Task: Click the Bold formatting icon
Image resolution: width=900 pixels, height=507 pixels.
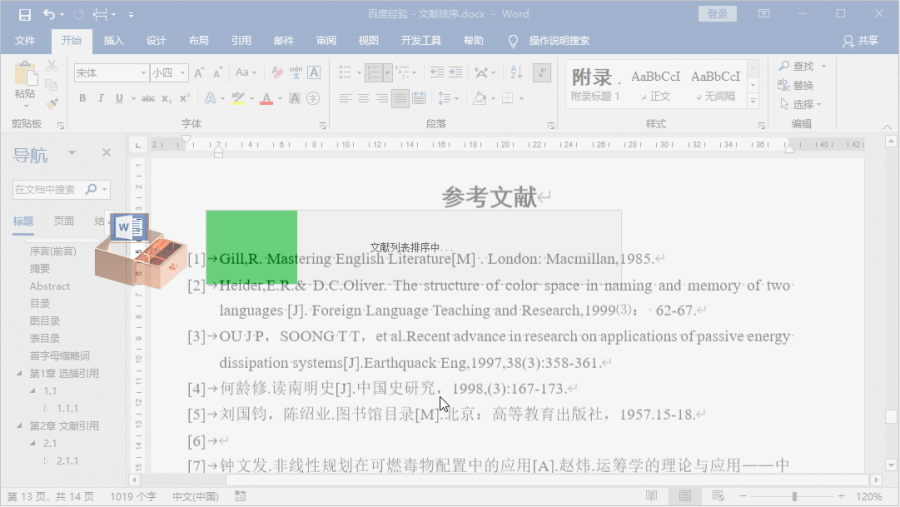Action: click(x=82, y=98)
